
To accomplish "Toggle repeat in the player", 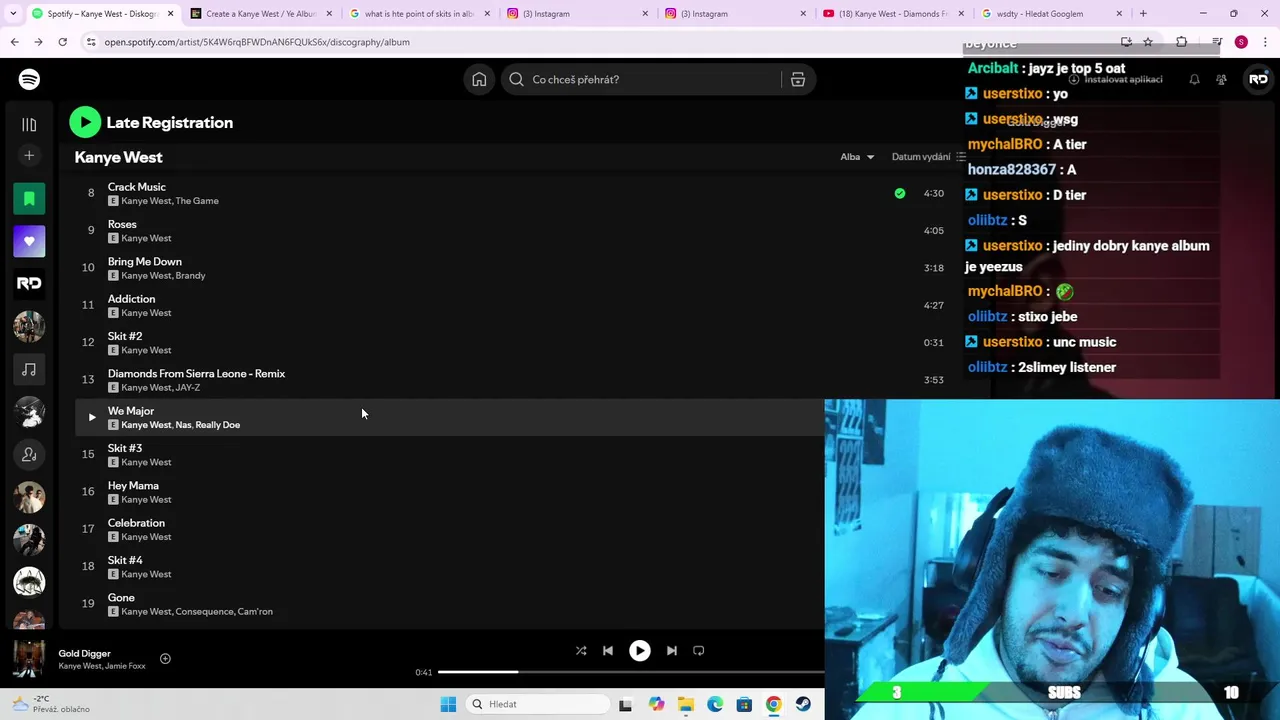I will tap(699, 651).
